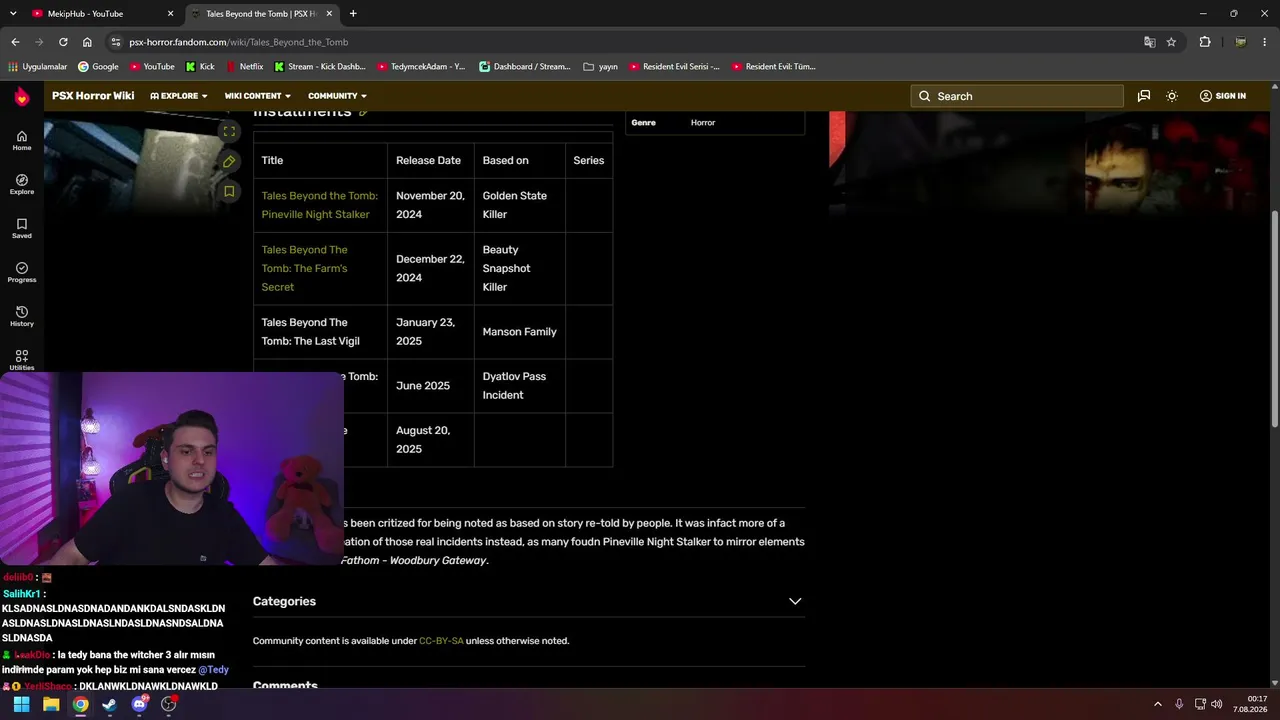This screenshot has width=1280, height=720.
Task: Select the Manson Family table cell
Action: [520, 332]
